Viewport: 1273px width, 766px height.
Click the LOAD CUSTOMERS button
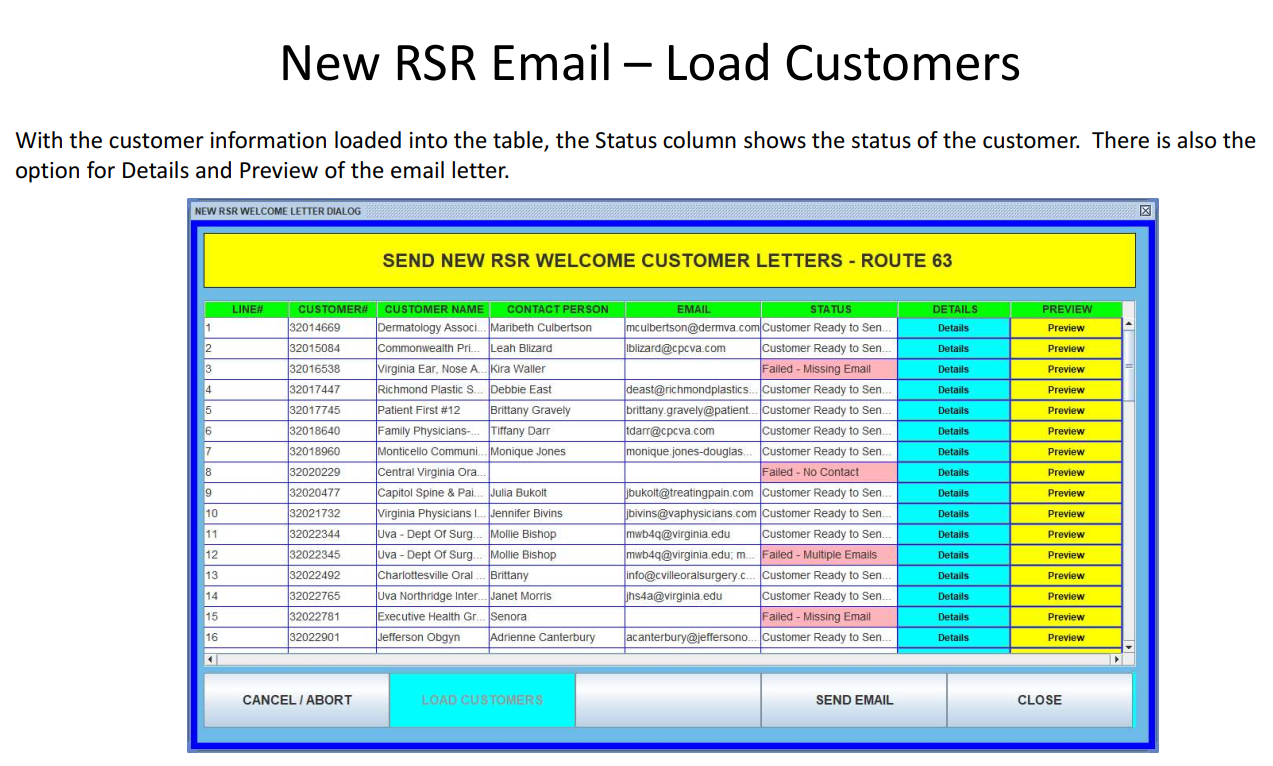tap(482, 700)
